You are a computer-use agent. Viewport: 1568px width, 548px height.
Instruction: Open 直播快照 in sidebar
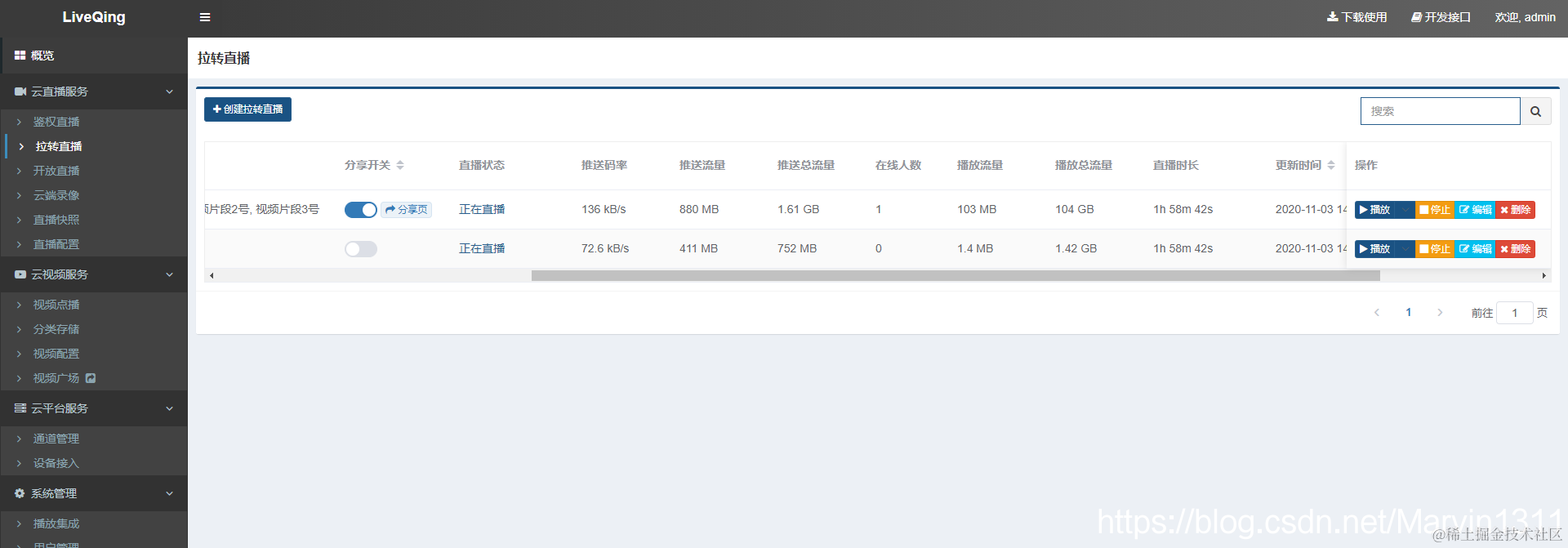tap(56, 220)
